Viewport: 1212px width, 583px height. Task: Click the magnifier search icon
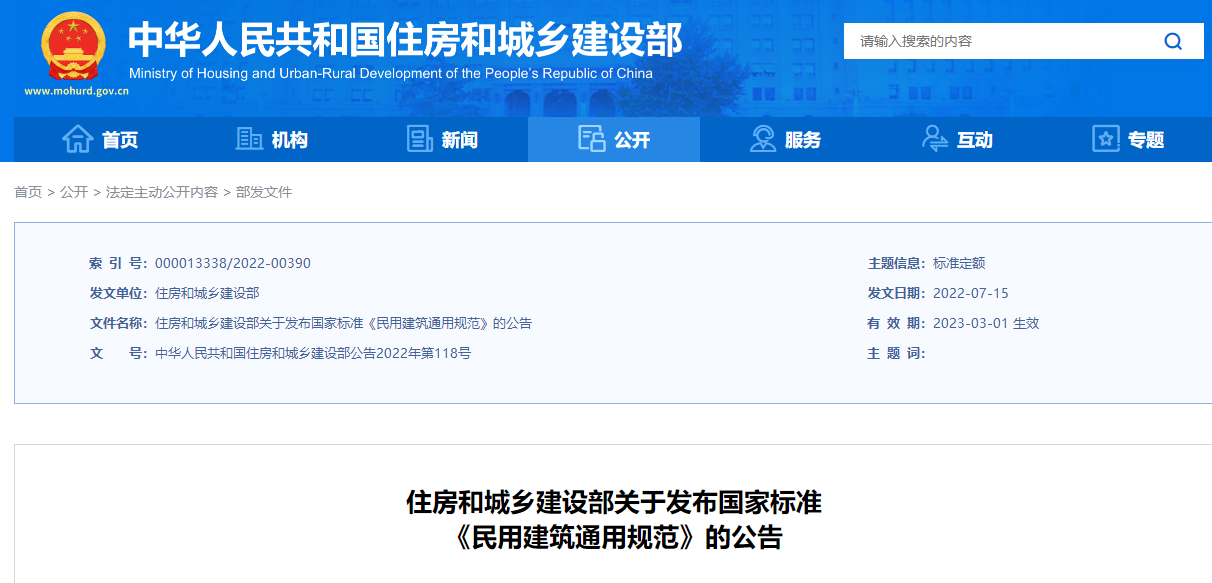click(x=1173, y=41)
